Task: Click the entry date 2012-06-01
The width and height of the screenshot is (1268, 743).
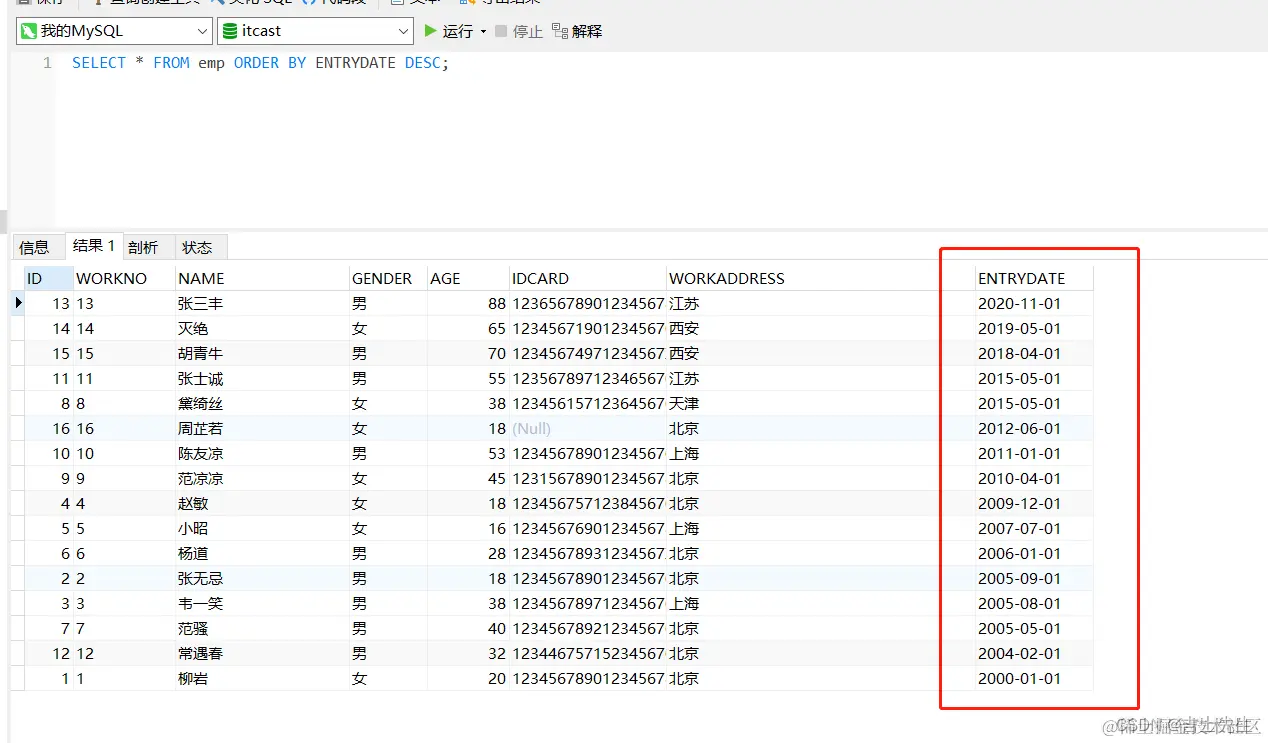Action: tap(1034, 428)
